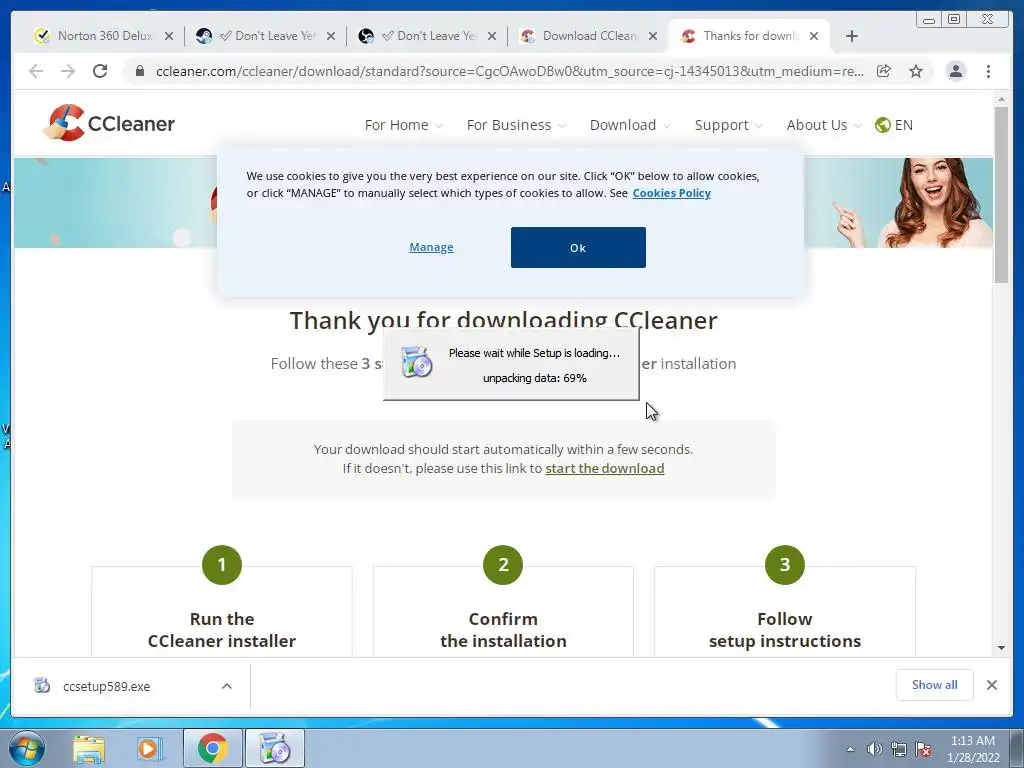Click the Confirm the installation step card
This screenshot has width=1024, height=768.
tap(503, 611)
